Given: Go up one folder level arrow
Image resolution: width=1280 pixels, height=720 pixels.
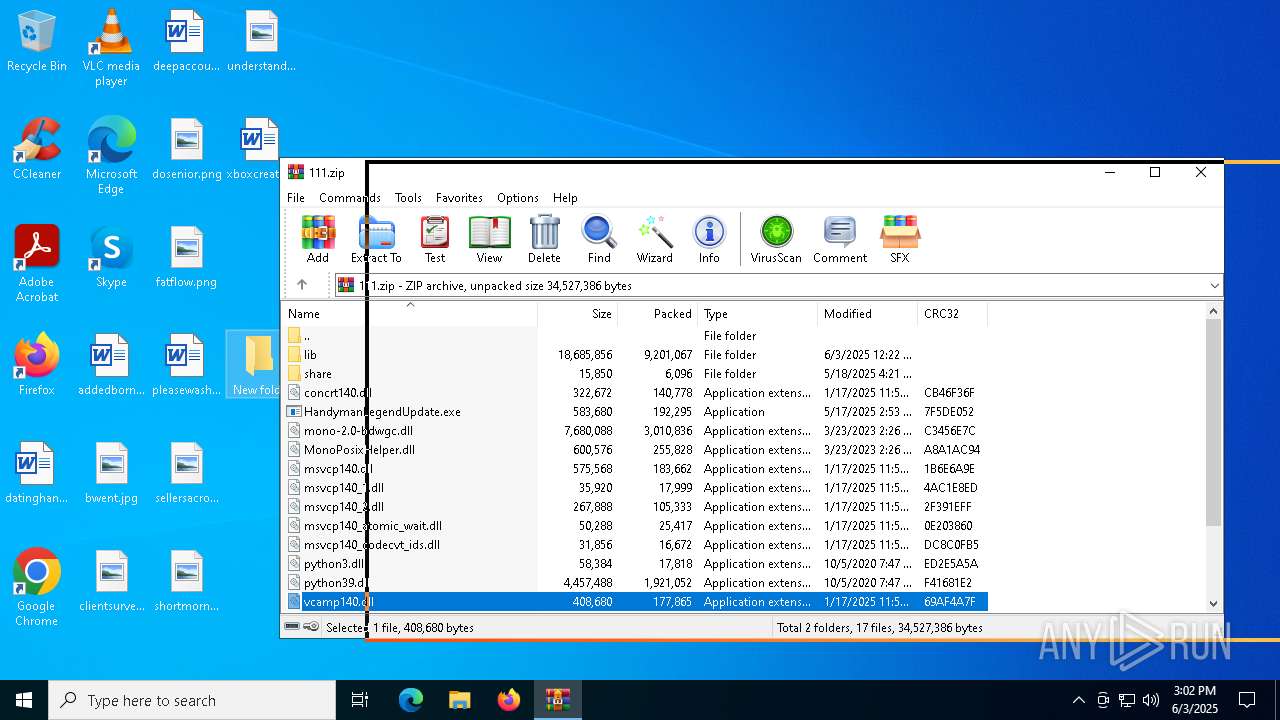Looking at the screenshot, I should coord(302,285).
